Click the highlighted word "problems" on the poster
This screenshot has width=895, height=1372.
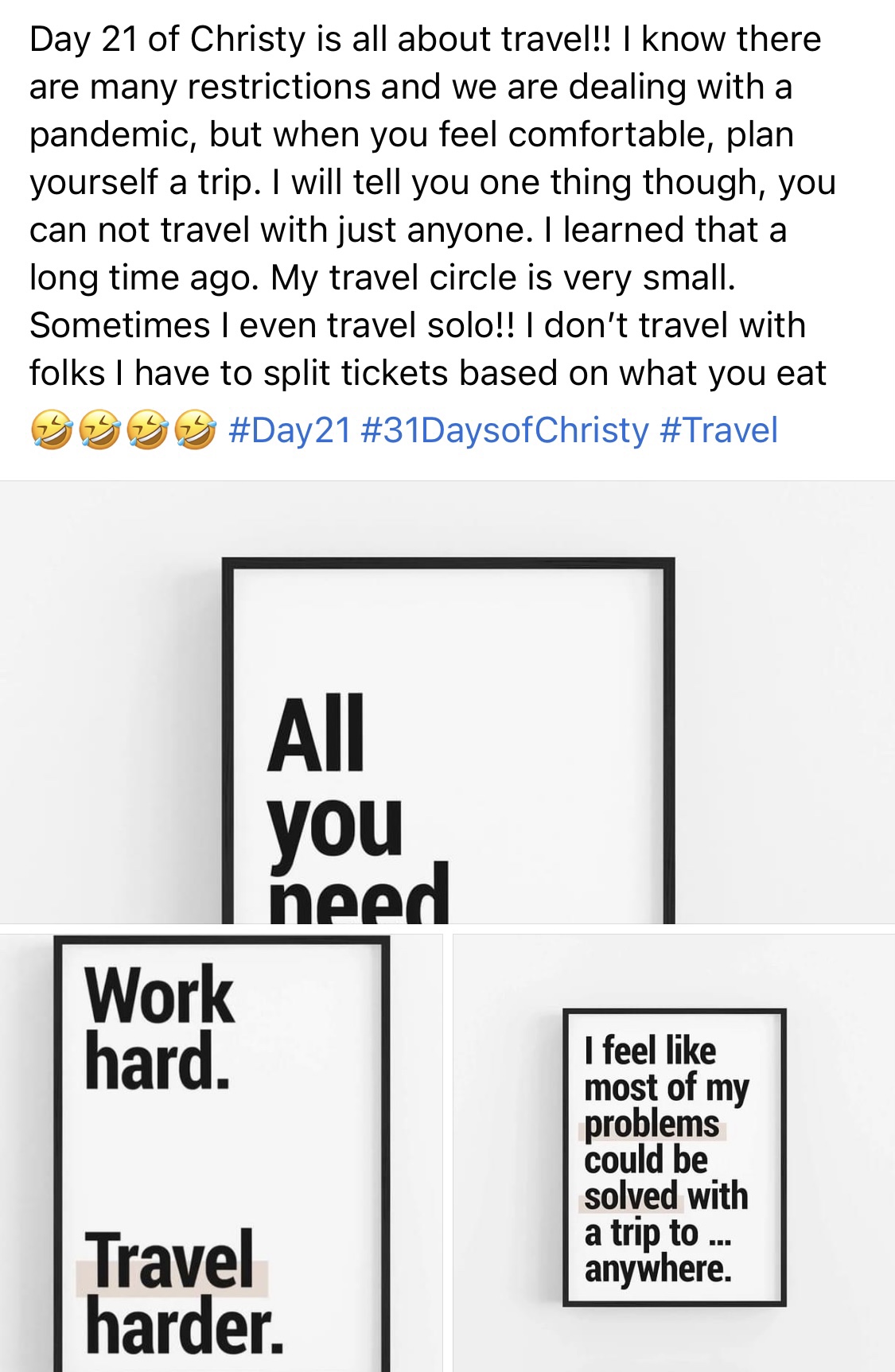(652, 1125)
